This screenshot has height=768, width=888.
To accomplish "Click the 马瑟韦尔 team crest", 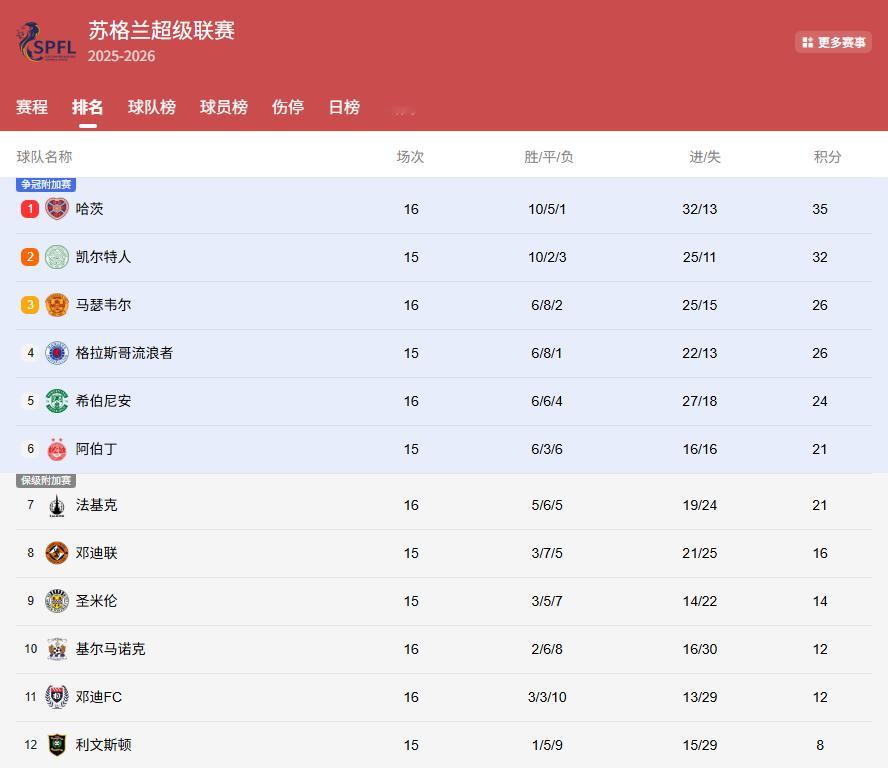I will (57, 305).
